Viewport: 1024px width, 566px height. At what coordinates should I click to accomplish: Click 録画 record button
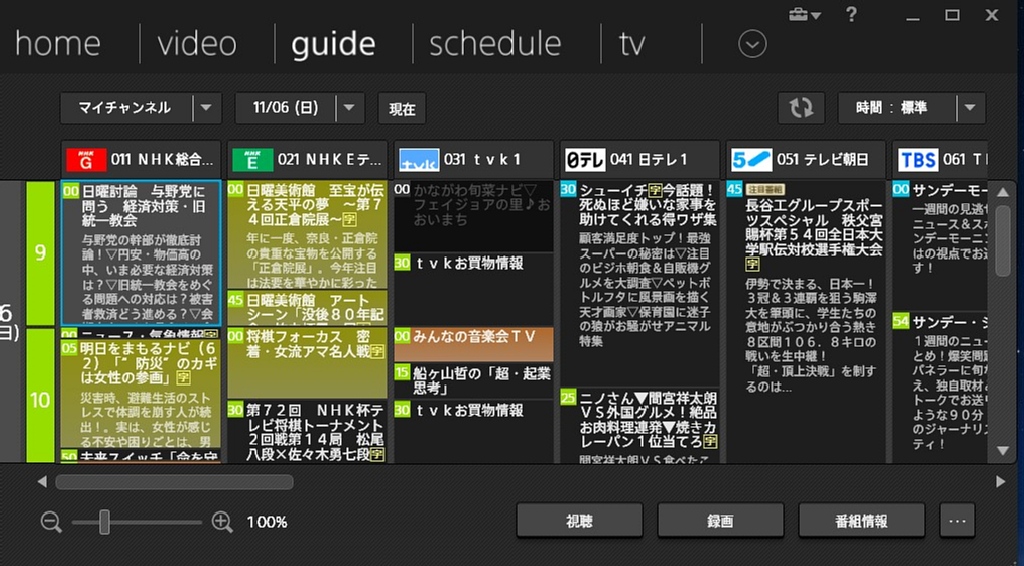[720, 520]
